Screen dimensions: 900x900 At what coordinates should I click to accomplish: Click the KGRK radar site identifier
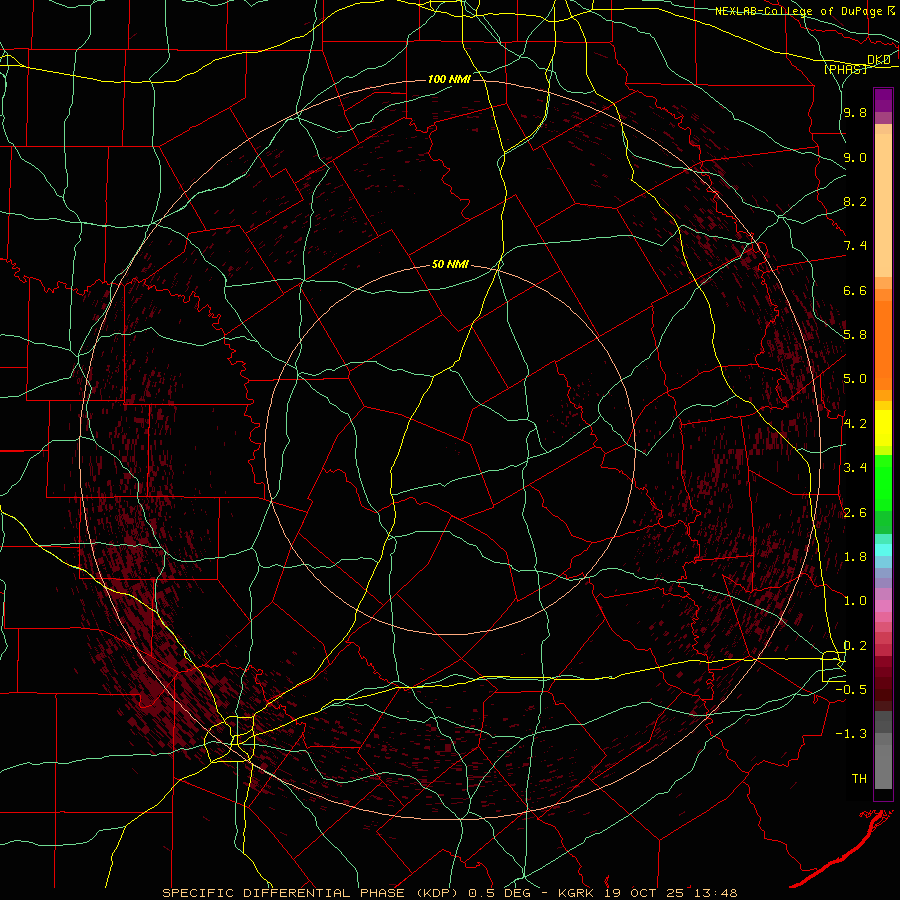576,893
